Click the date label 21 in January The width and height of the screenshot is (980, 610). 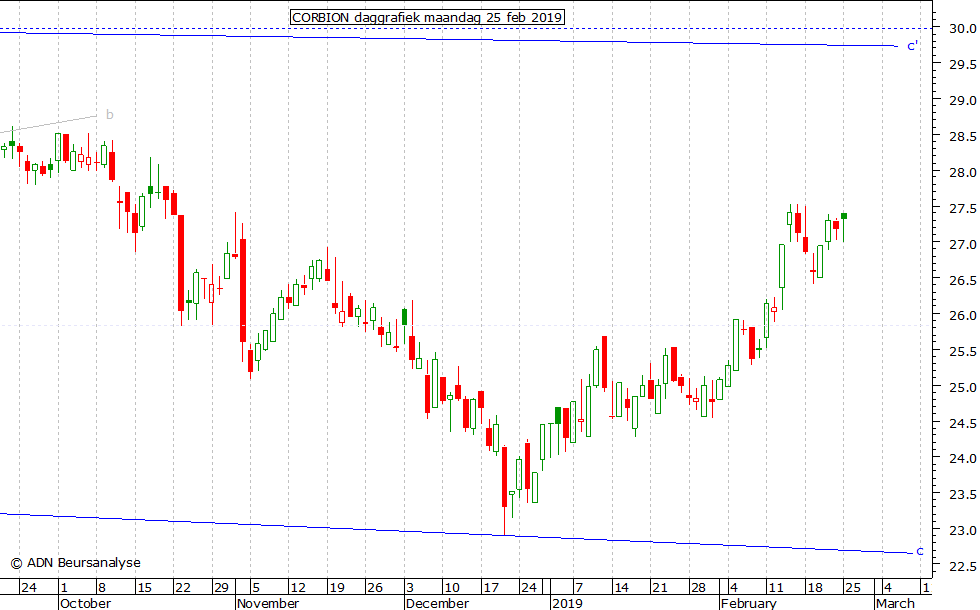point(660,588)
